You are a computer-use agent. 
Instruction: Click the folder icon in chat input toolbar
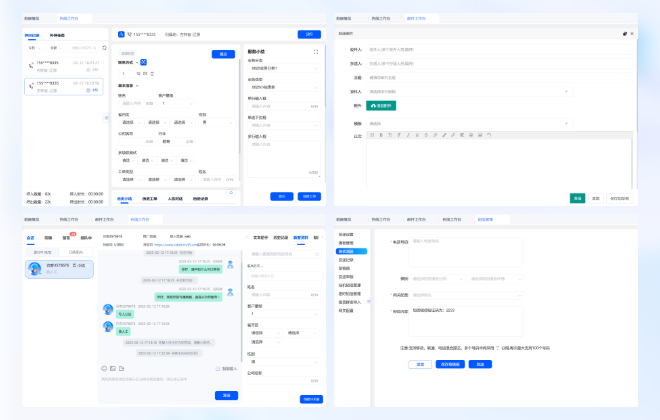pos(120,368)
